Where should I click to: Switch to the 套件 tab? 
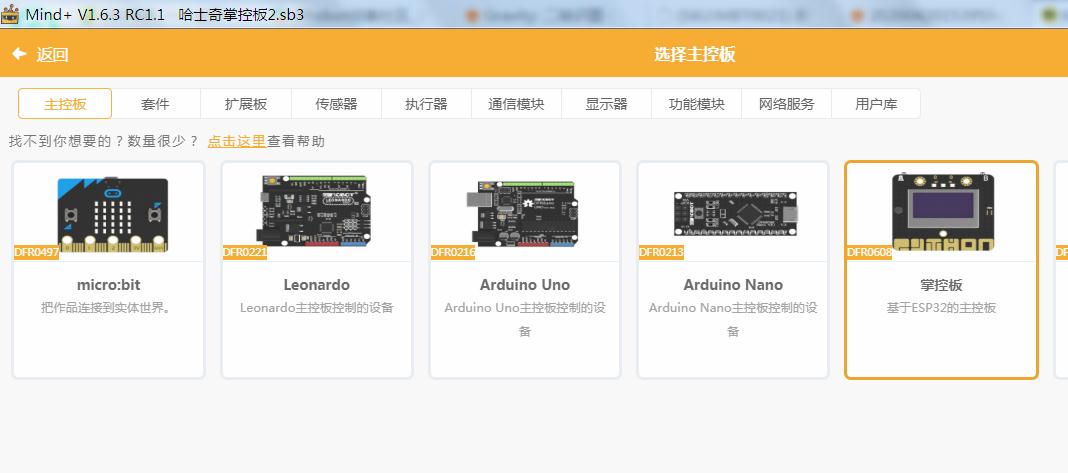(x=155, y=104)
